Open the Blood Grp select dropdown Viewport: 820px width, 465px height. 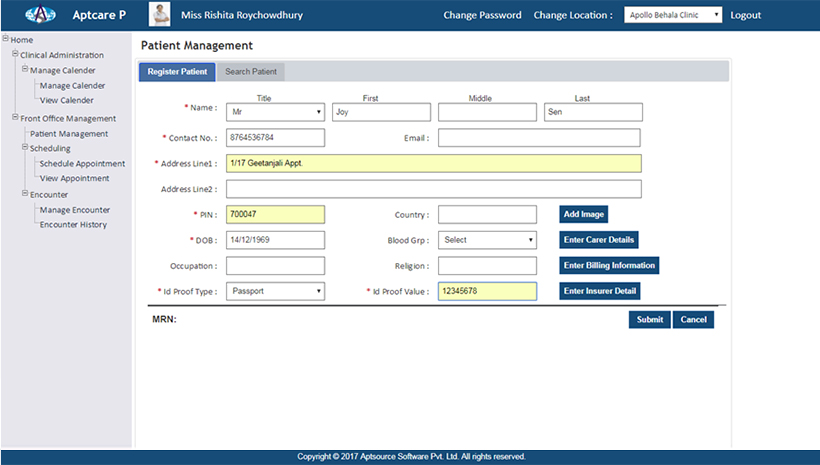coord(488,240)
